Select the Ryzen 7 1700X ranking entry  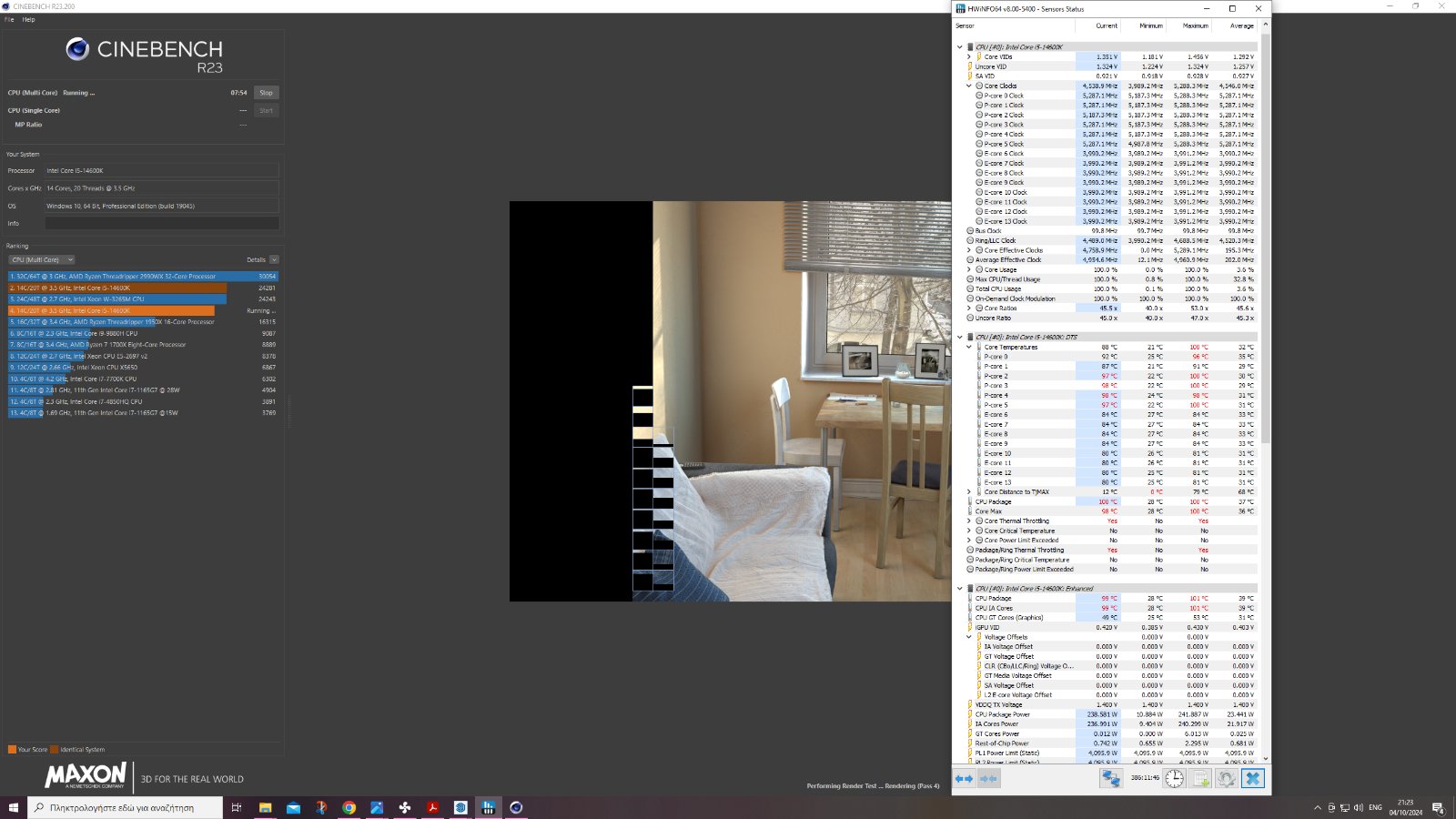[143, 345]
